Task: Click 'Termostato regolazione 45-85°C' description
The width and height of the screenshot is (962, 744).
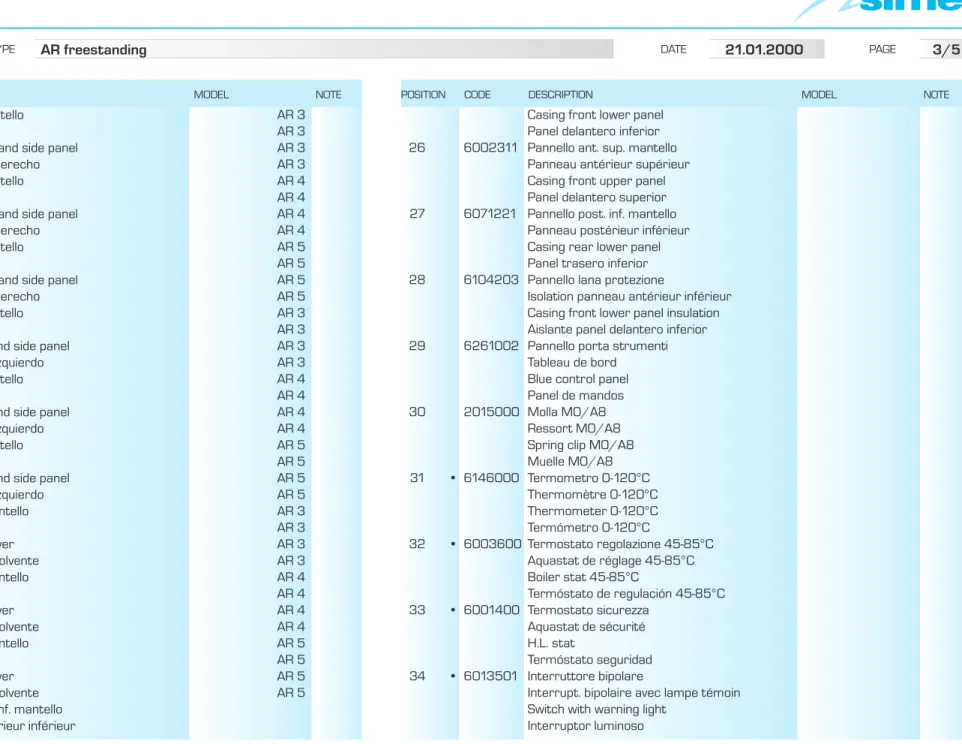Action: (620, 544)
